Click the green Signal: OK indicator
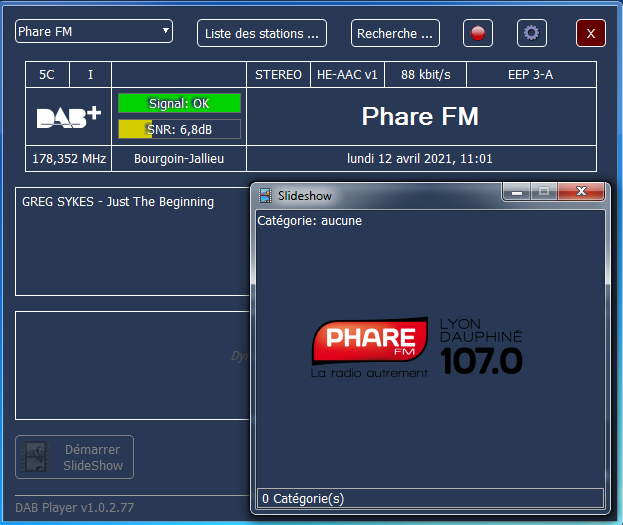The height and width of the screenshot is (525, 623). [179, 103]
